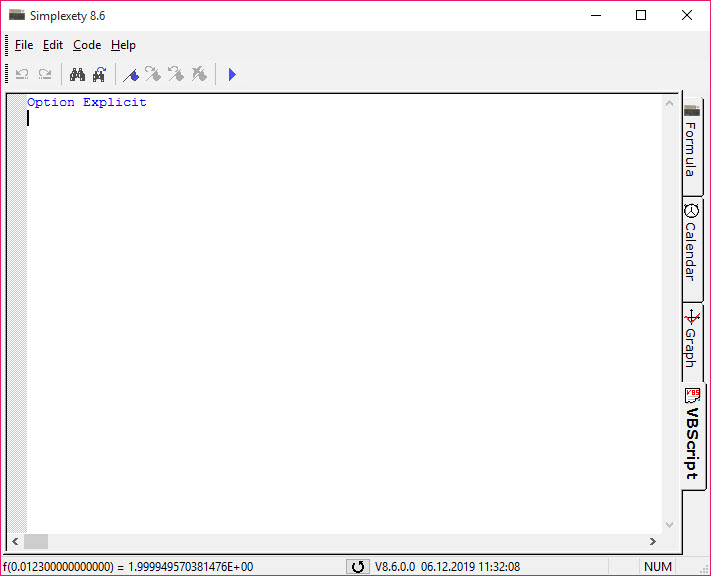Click the version and date status text

(447, 566)
